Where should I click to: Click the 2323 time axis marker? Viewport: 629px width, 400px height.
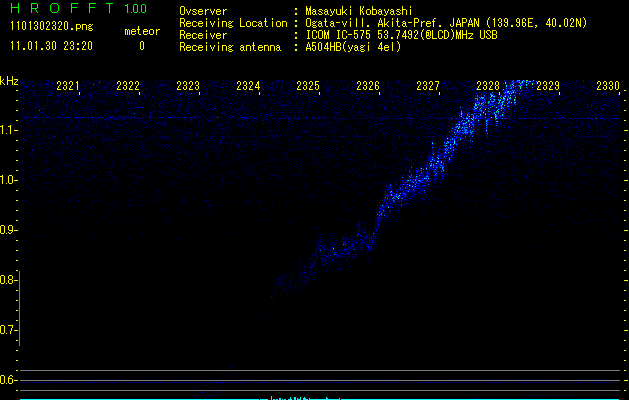pyautogui.click(x=188, y=86)
